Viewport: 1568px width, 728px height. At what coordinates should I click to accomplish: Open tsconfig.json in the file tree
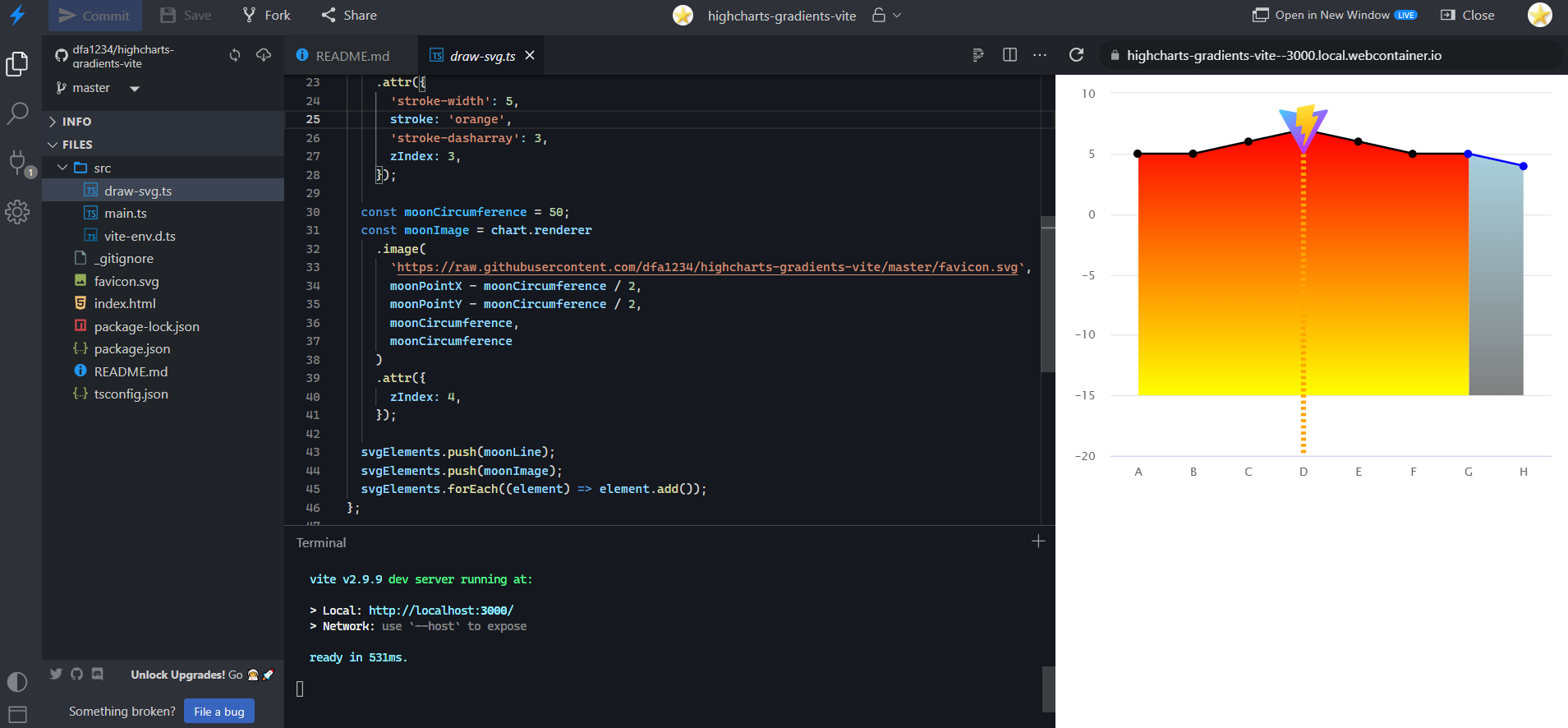point(163,394)
